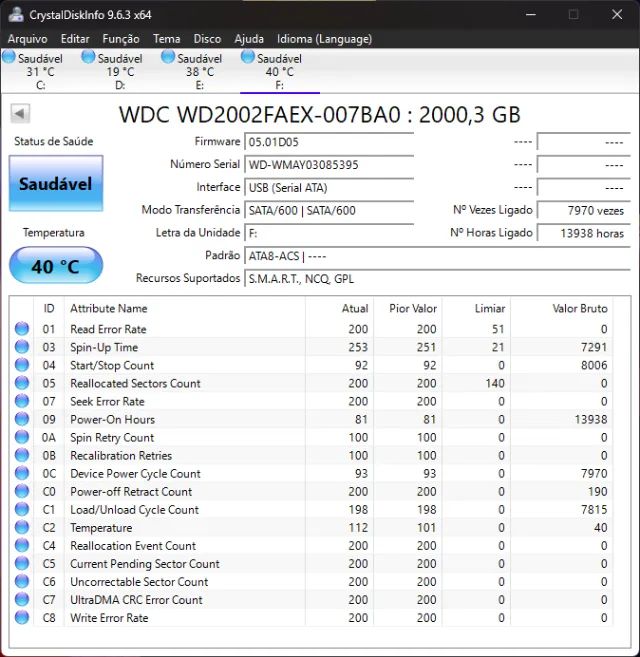Open the Disco menu
640x657 pixels.
[x=207, y=39]
